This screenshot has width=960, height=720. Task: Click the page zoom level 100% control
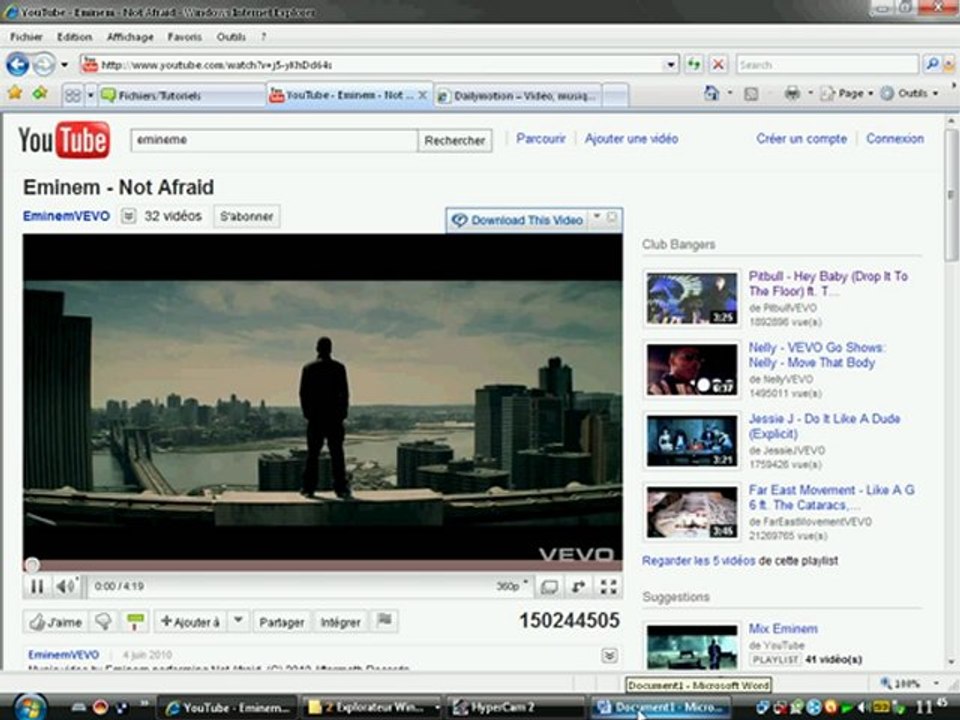tap(907, 683)
